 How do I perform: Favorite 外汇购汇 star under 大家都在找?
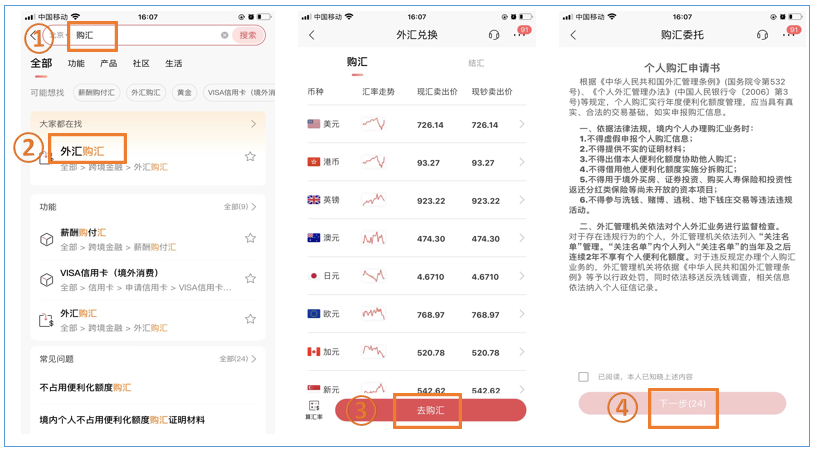tap(250, 156)
